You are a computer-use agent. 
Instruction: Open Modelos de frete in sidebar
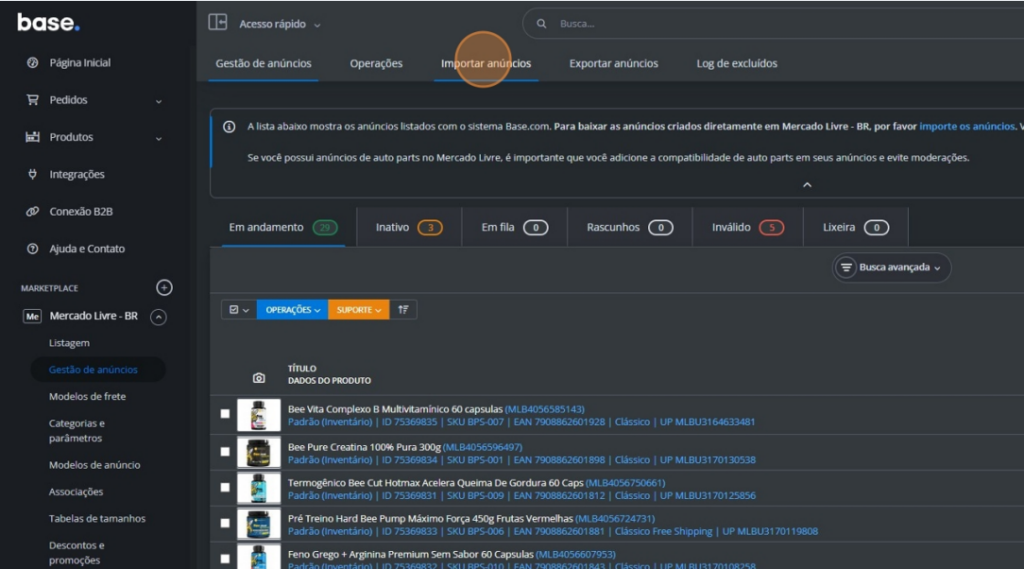point(87,397)
